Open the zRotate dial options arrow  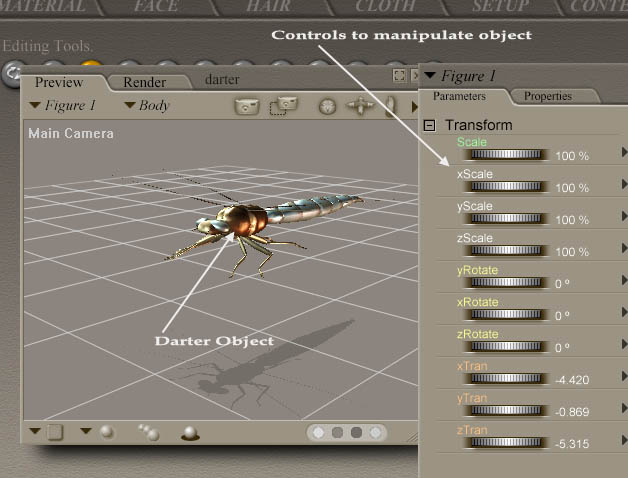(x=624, y=344)
